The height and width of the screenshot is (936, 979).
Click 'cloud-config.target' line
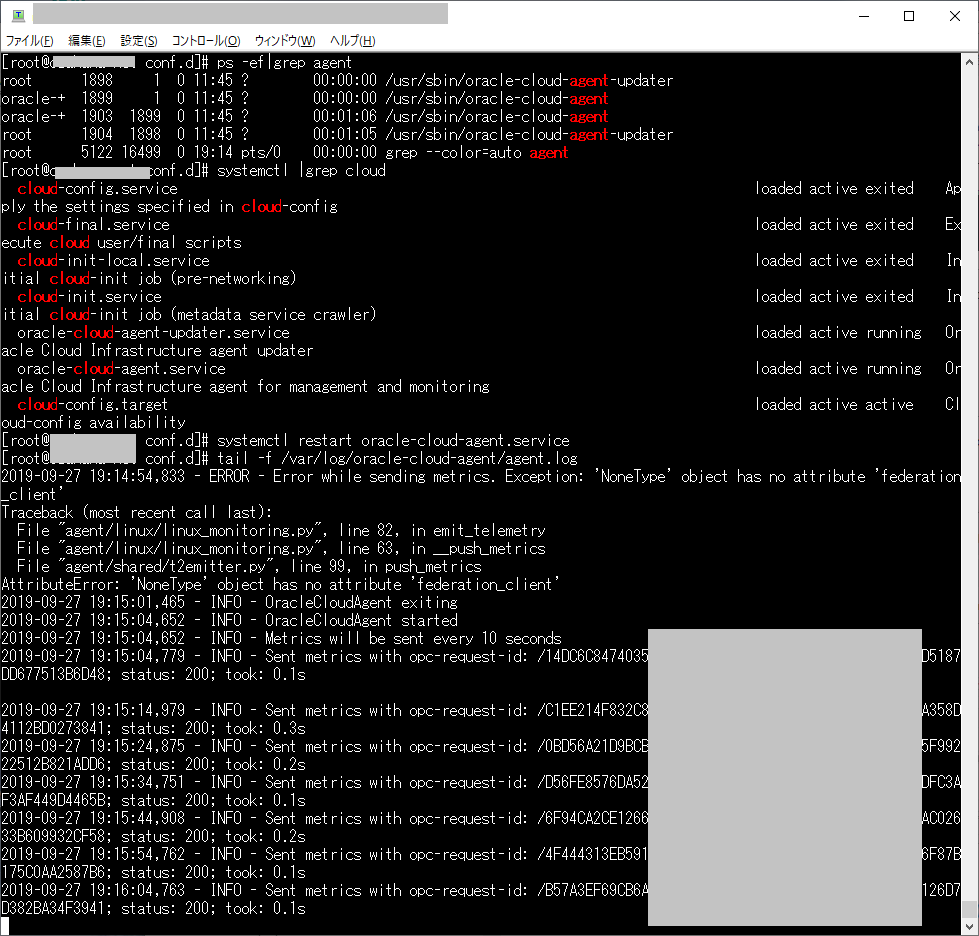pos(92,405)
